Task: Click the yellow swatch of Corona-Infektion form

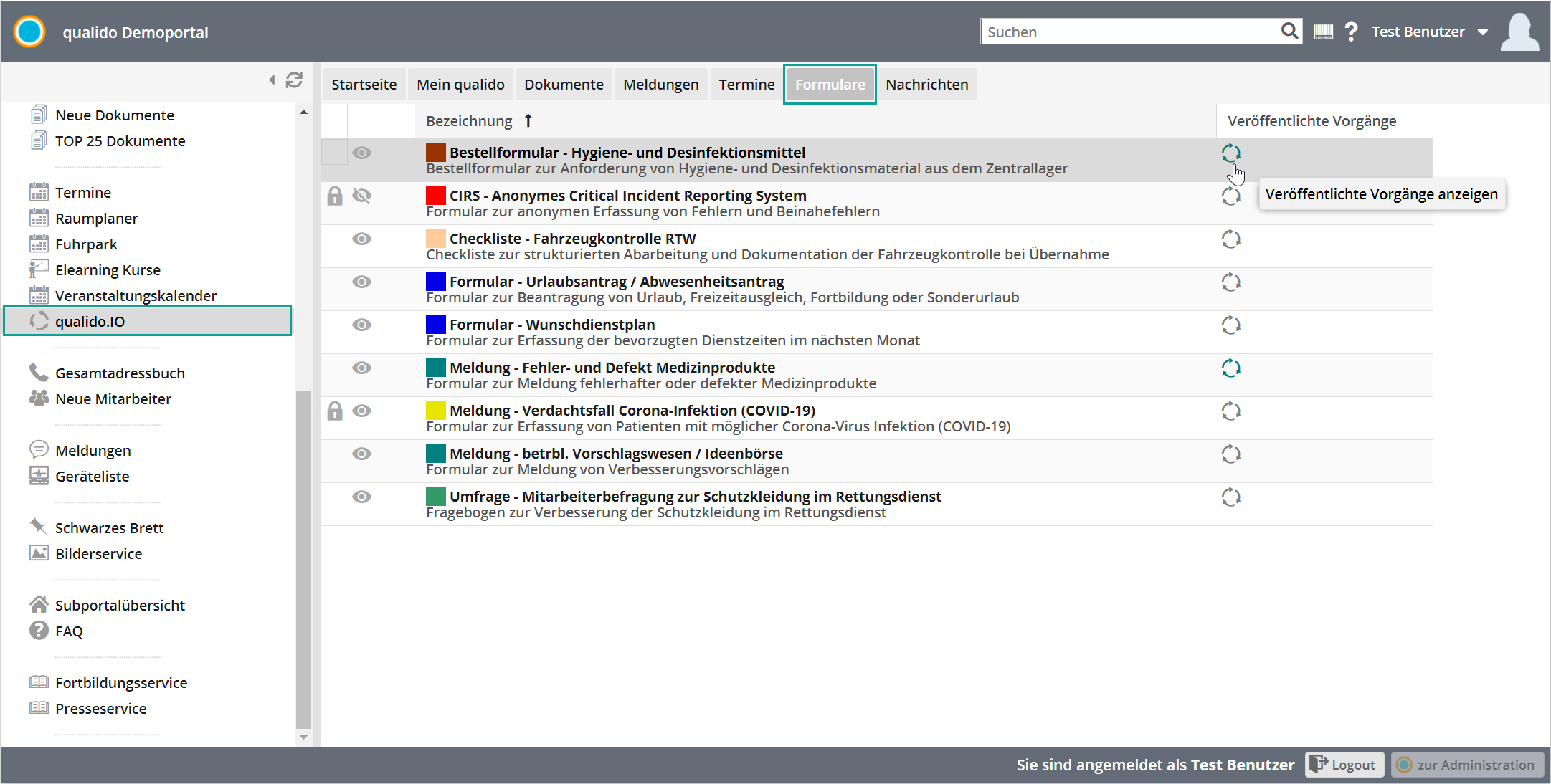Action: pyautogui.click(x=435, y=411)
